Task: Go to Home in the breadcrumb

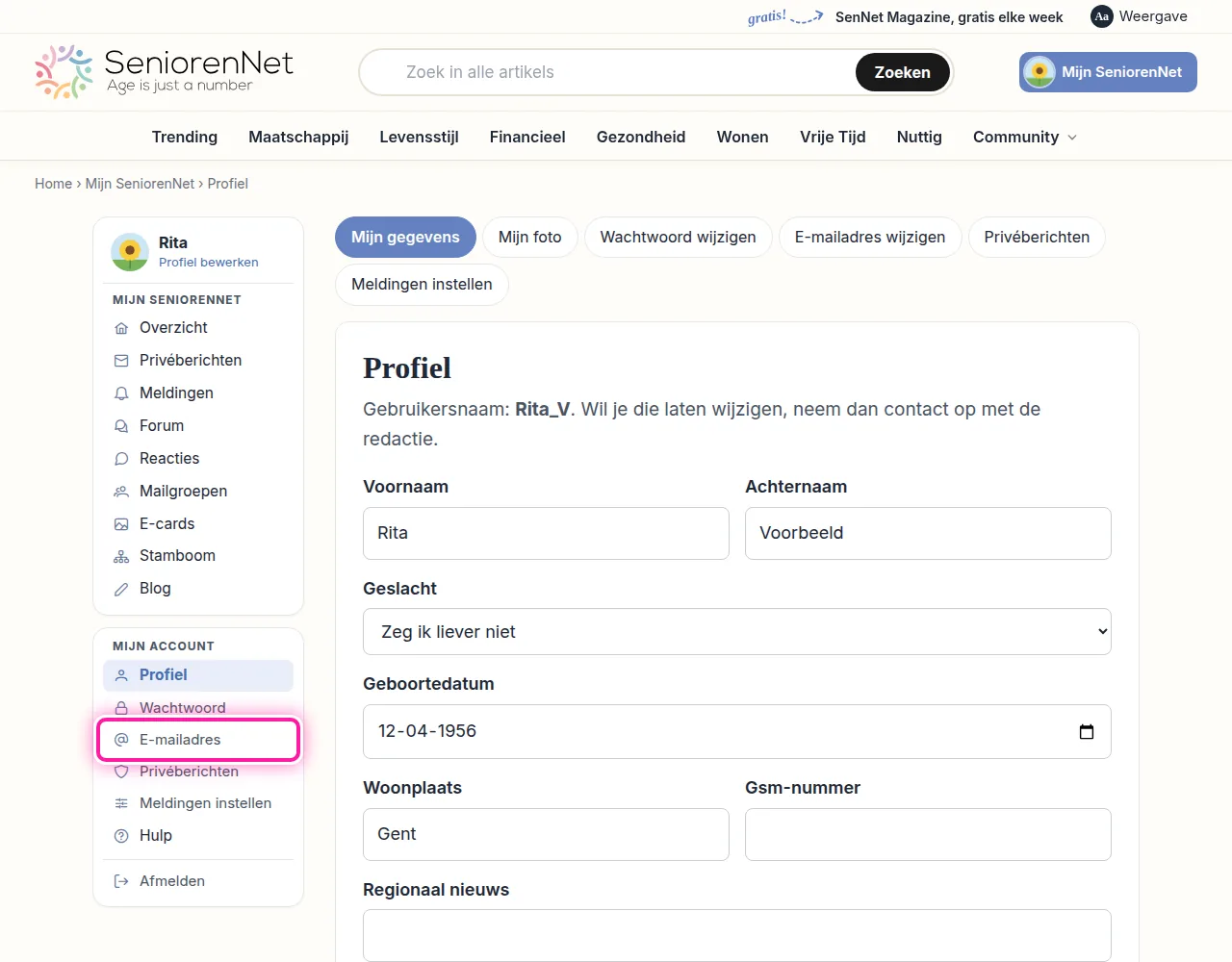Action: tap(53, 184)
